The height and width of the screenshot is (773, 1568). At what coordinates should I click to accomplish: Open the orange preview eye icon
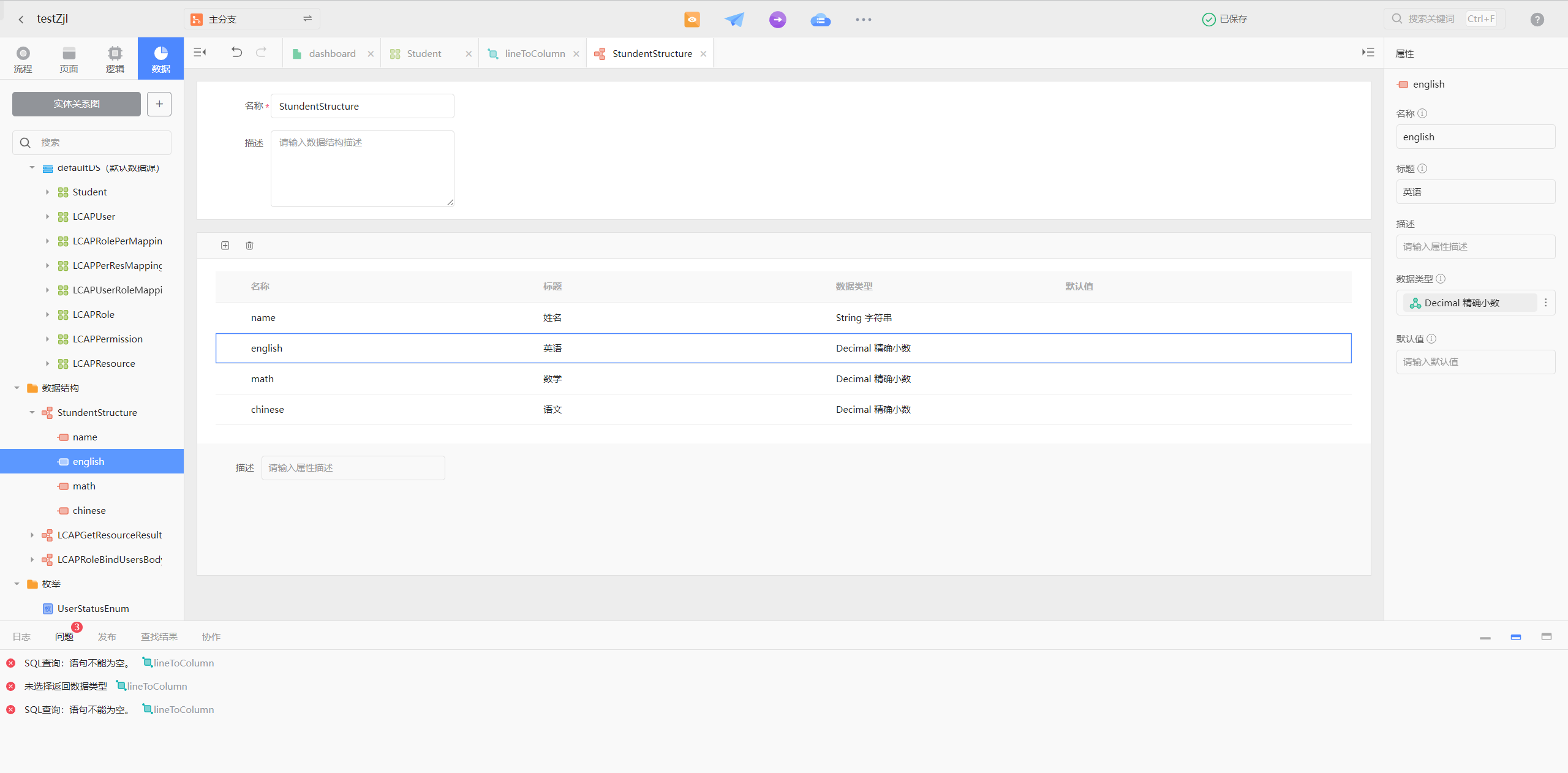pos(692,20)
